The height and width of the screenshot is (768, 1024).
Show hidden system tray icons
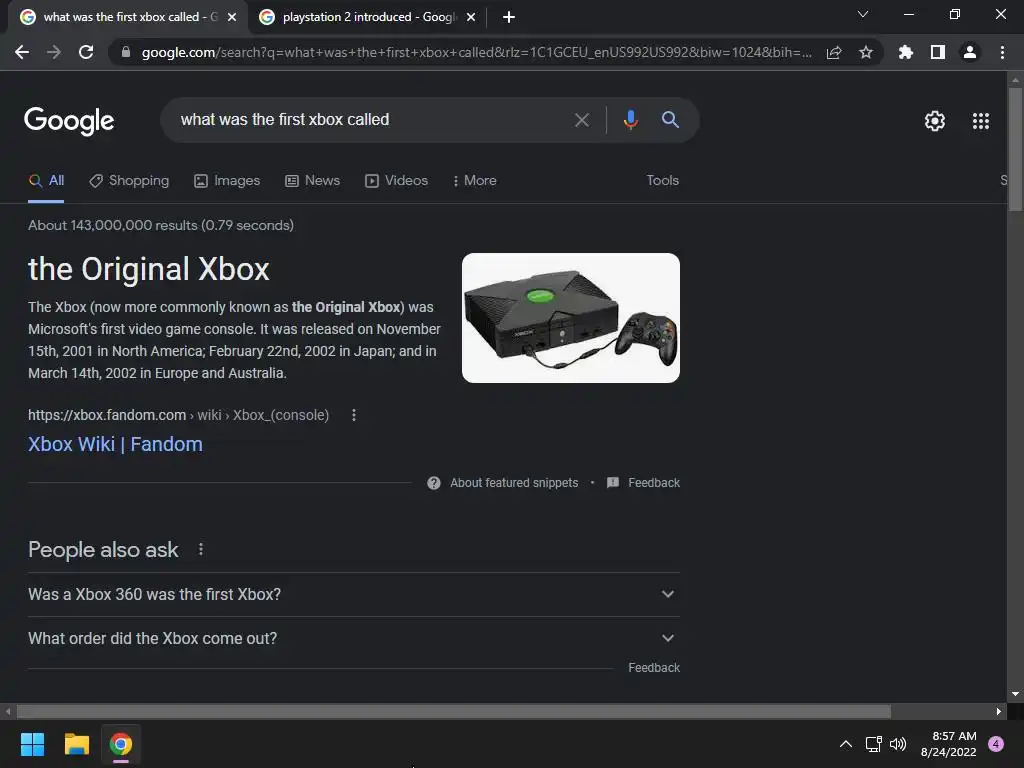pos(846,744)
